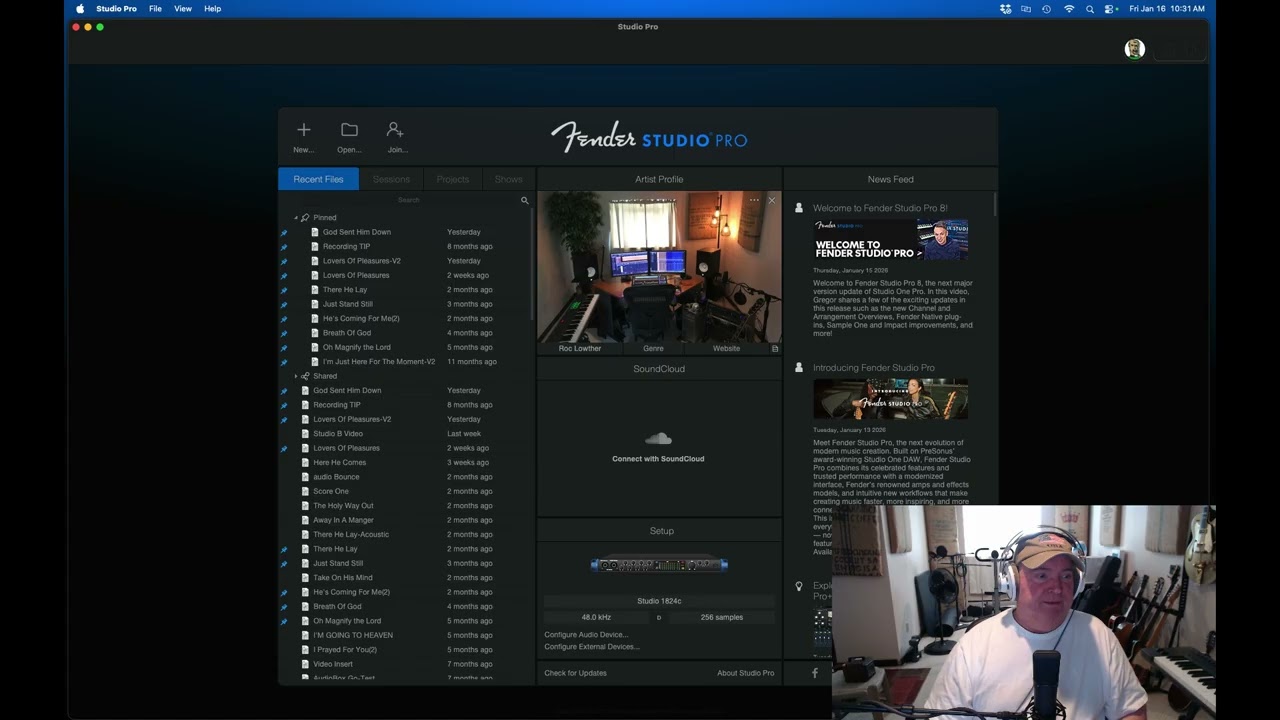
Task: Expand the Shared group triangle
Action: [x=296, y=376]
